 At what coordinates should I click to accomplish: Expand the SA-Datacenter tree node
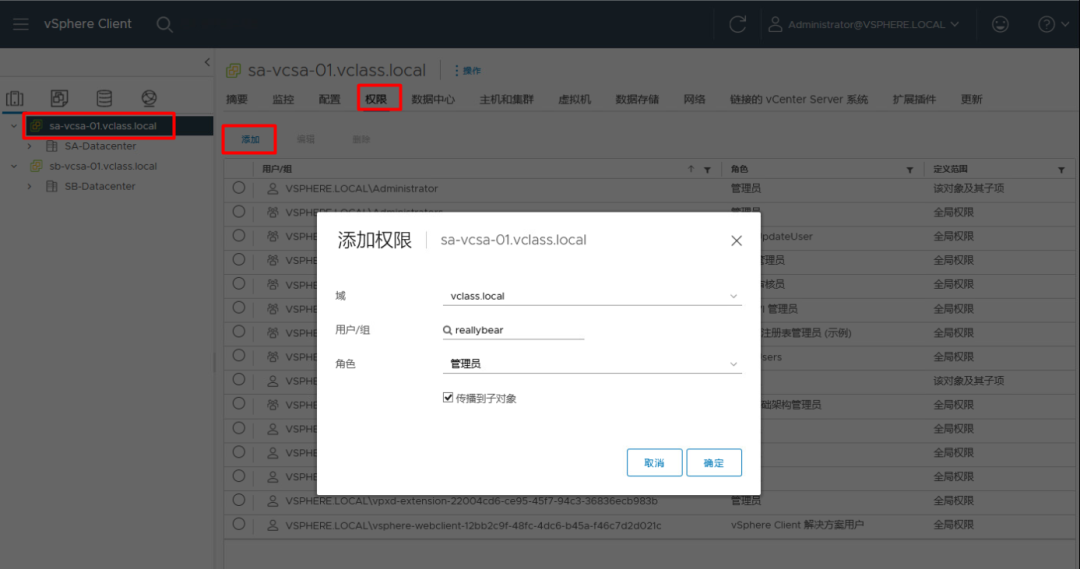coord(30,146)
